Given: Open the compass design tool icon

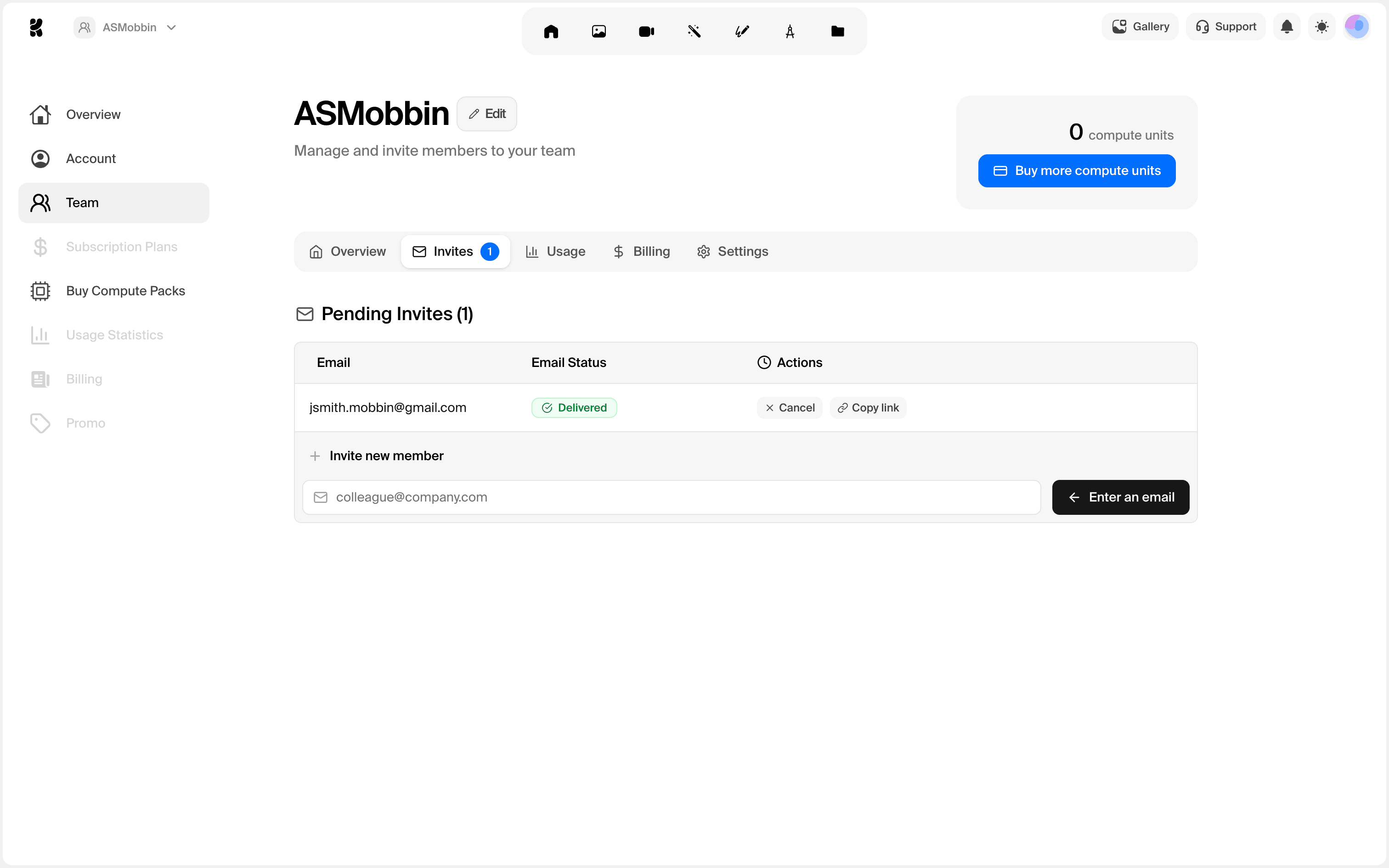Looking at the screenshot, I should (x=790, y=32).
